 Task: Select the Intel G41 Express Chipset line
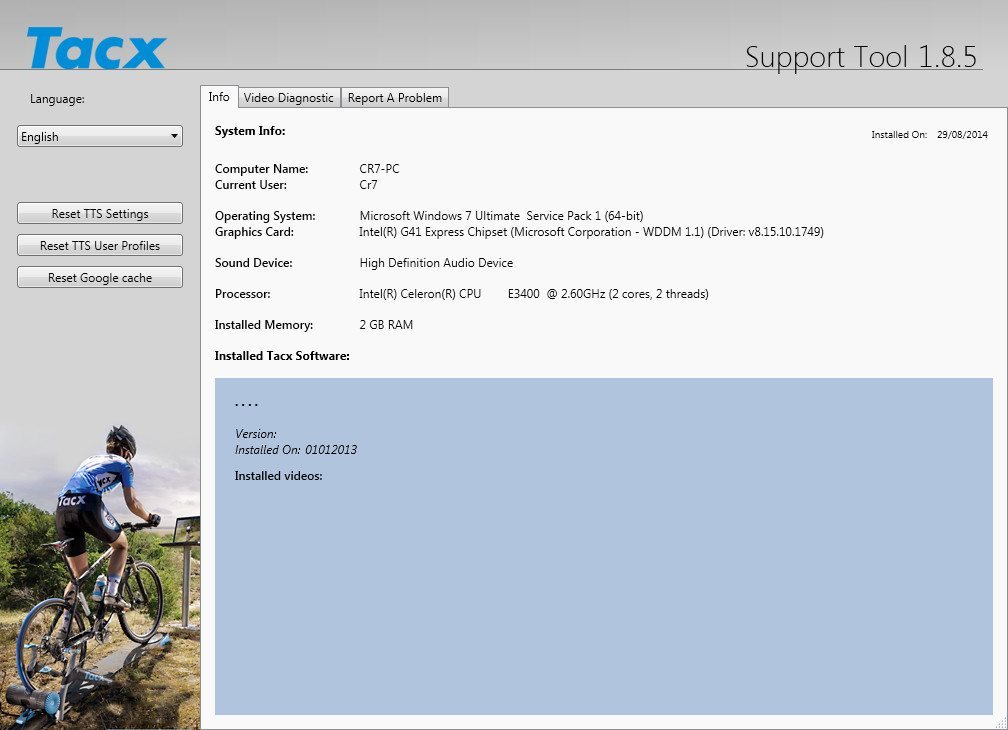point(591,232)
